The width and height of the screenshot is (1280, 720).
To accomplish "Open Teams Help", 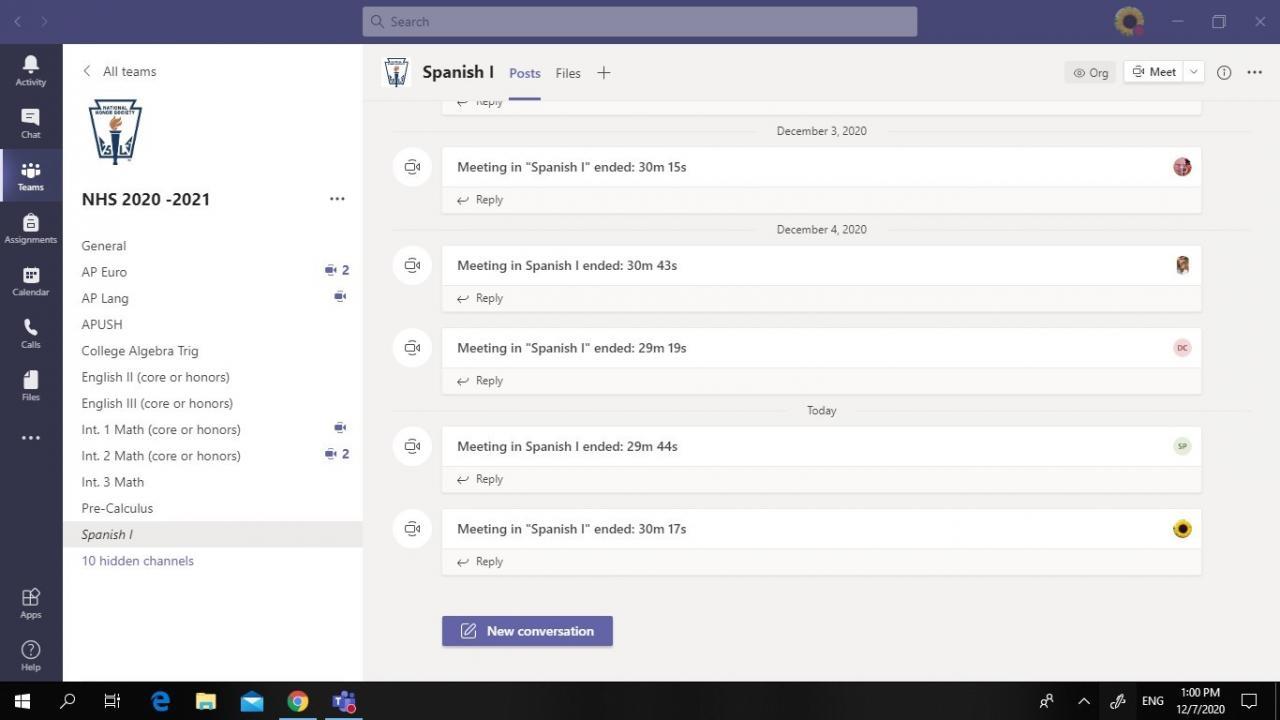I will click(31, 655).
